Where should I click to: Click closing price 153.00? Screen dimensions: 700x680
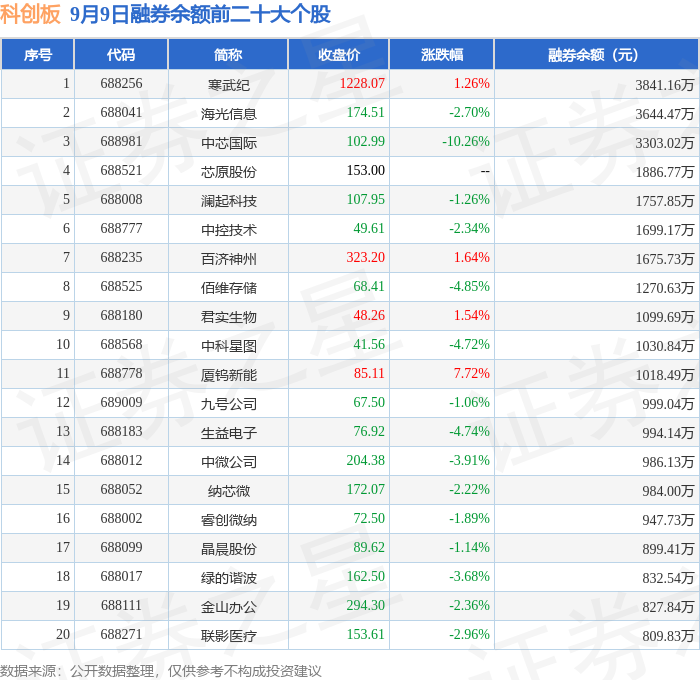(x=366, y=171)
